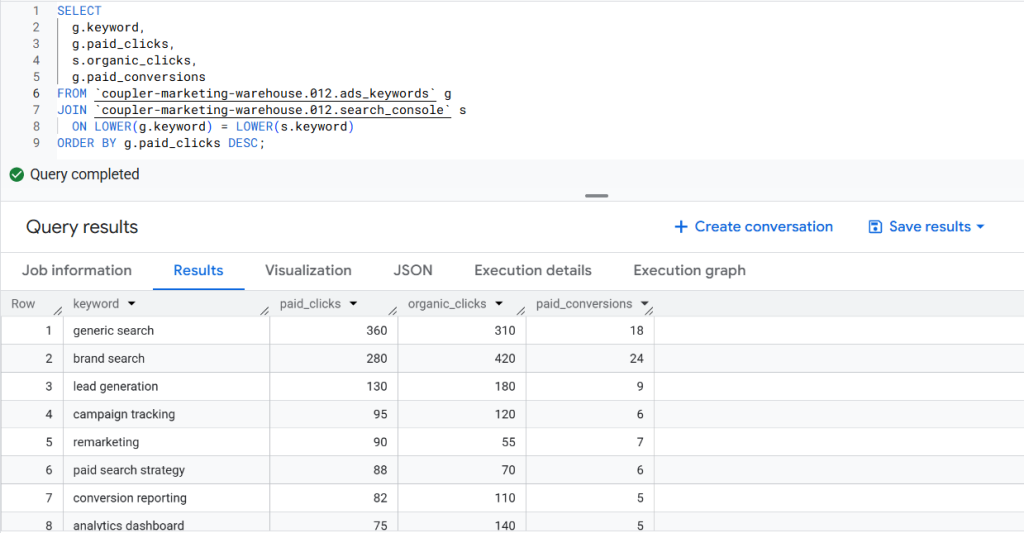The image size is (1024, 533).
Task: Click the organic_clicks column resize handle
Action: click(x=521, y=310)
